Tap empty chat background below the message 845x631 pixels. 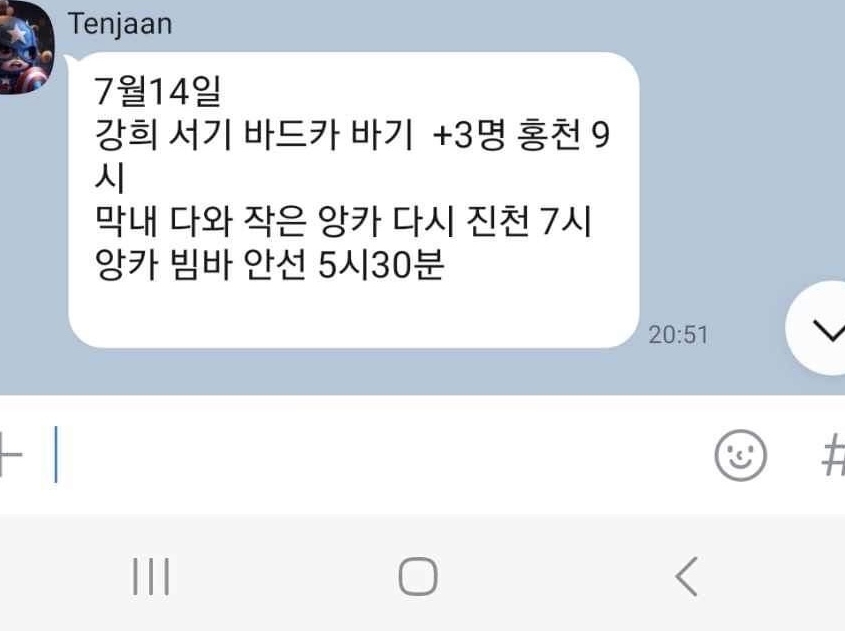(377, 373)
